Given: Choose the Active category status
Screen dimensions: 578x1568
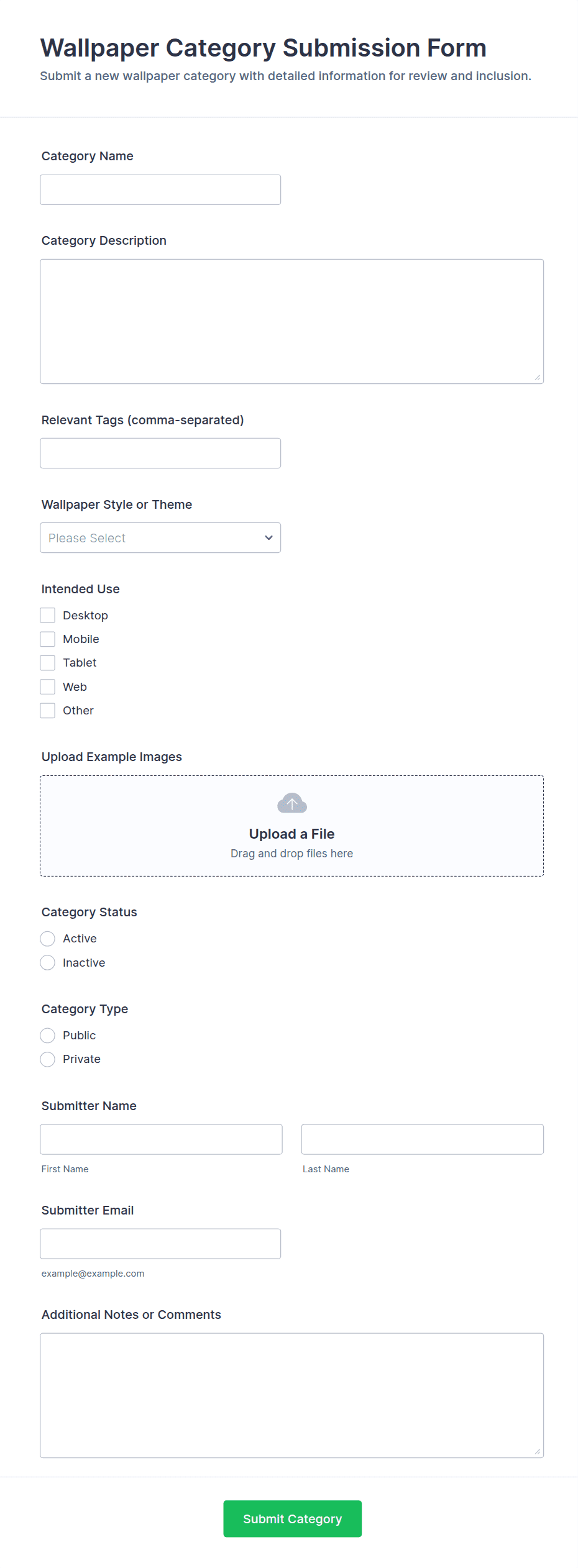Looking at the screenshot, I should point(48,939).
